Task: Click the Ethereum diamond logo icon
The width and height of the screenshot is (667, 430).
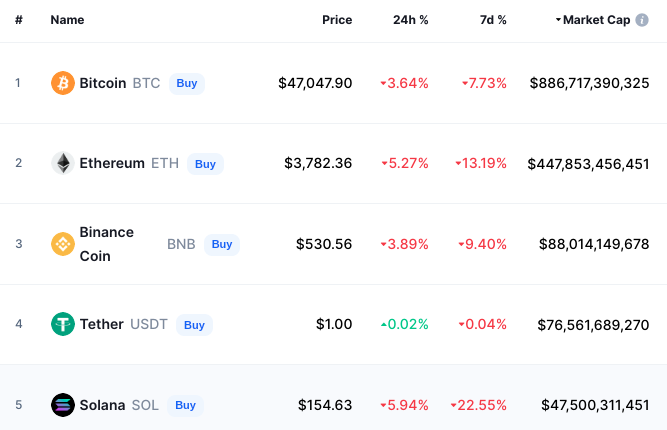Action: point(63,163)
